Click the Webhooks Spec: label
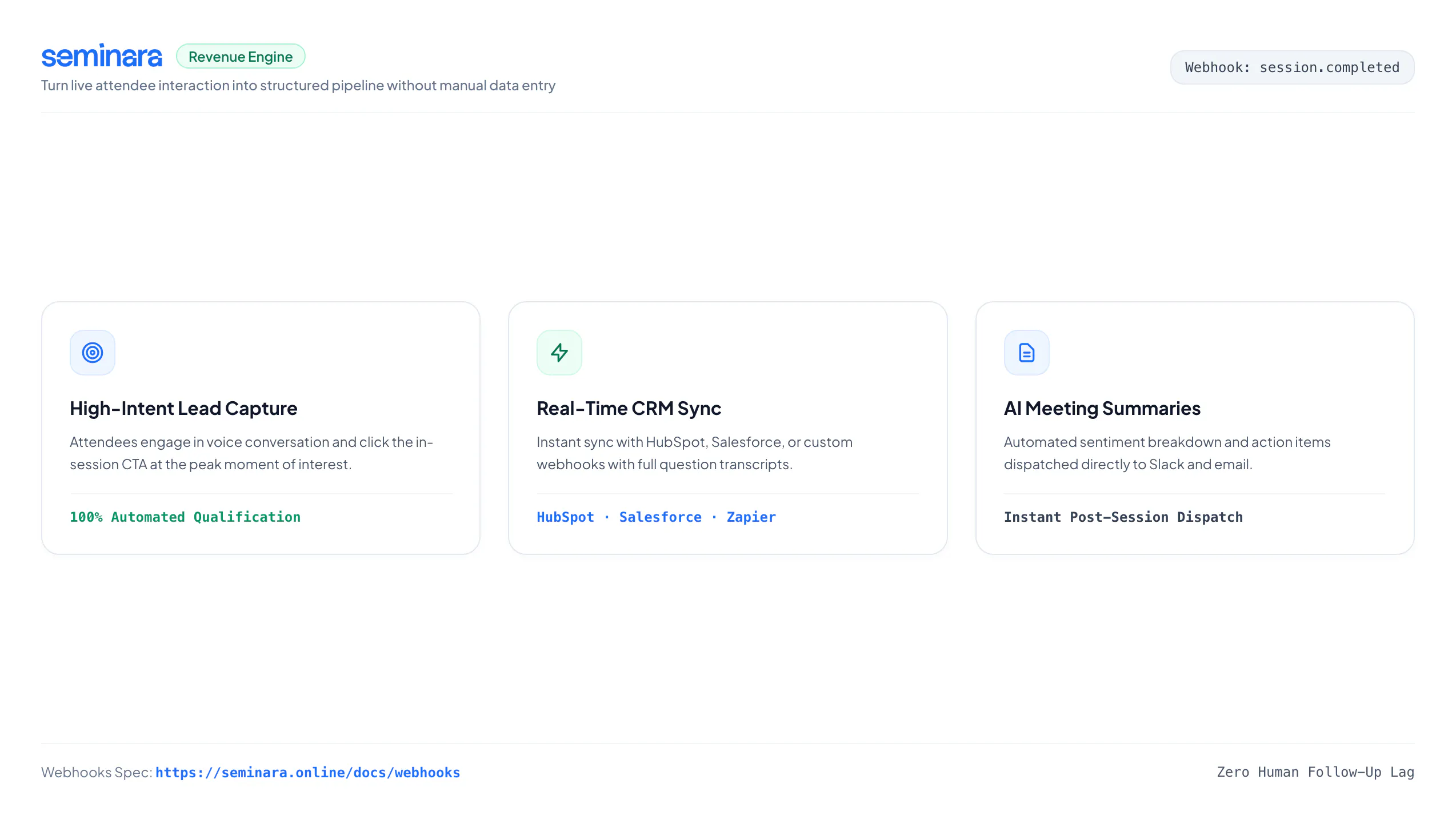Viewport: 1456px width, 823px height. pyautogui.click(x=97, y=772)
